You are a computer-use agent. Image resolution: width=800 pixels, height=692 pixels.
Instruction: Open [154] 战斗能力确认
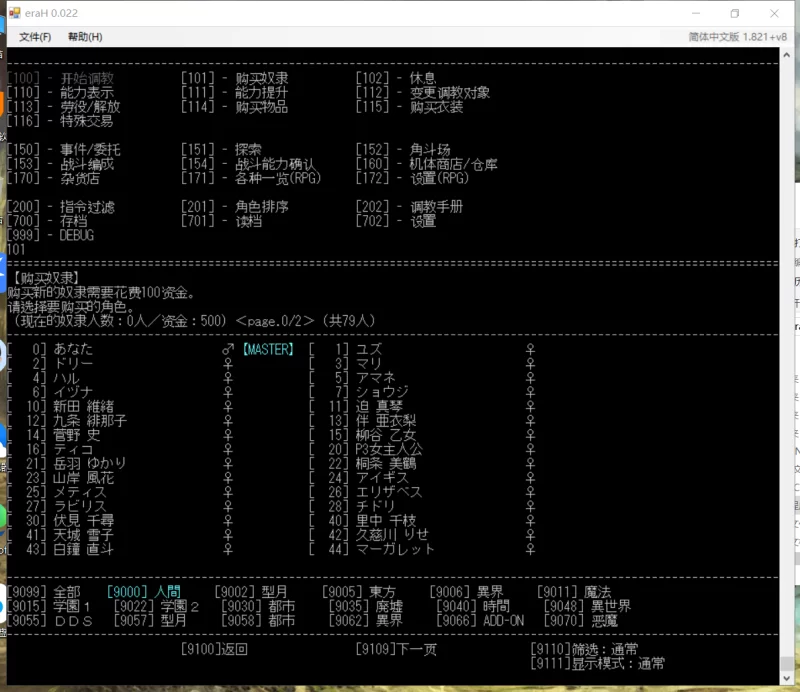[x=248, y=164]
